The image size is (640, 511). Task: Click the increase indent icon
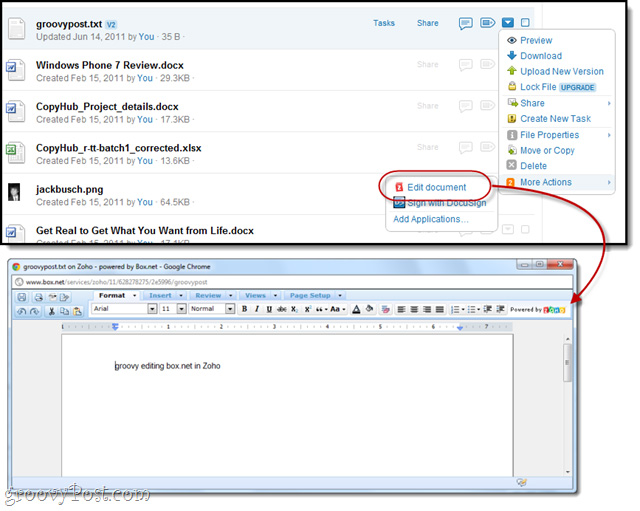click(x=500, y=309)
